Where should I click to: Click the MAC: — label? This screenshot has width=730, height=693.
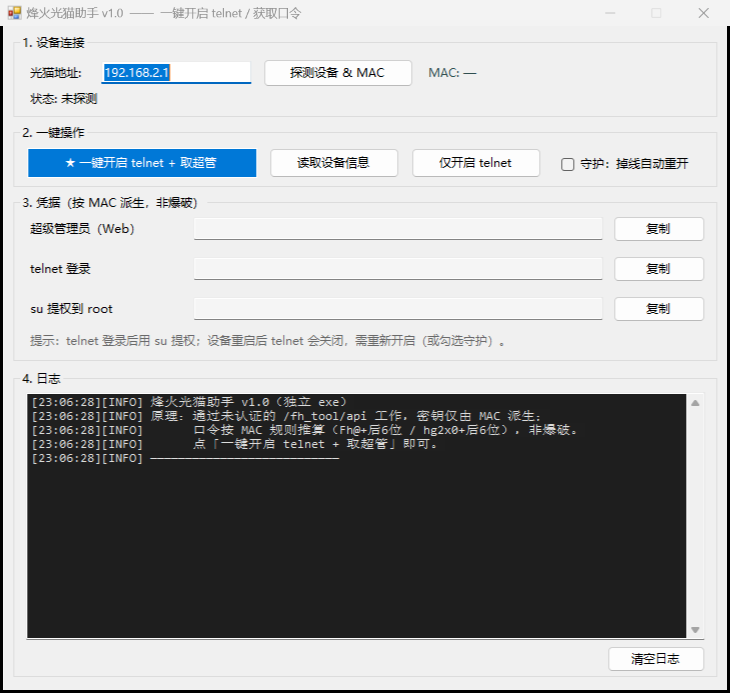coord(452,73)
